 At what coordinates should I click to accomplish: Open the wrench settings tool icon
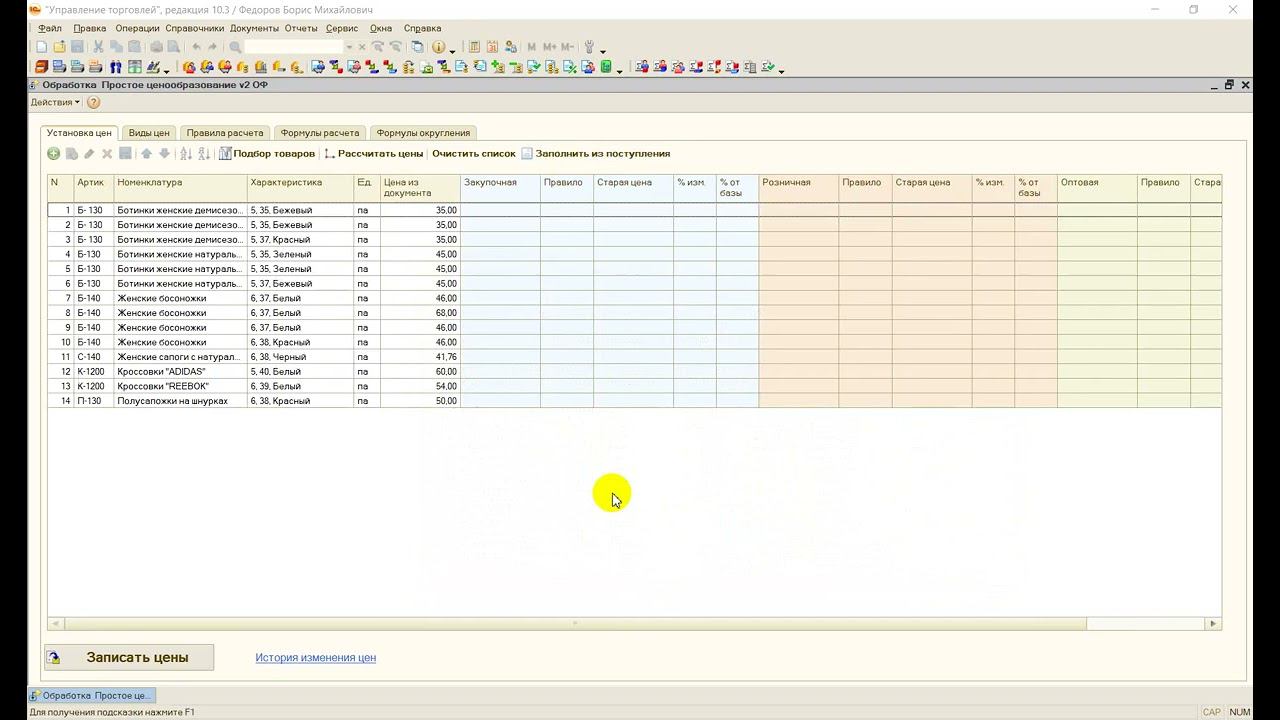click(589, 47)
